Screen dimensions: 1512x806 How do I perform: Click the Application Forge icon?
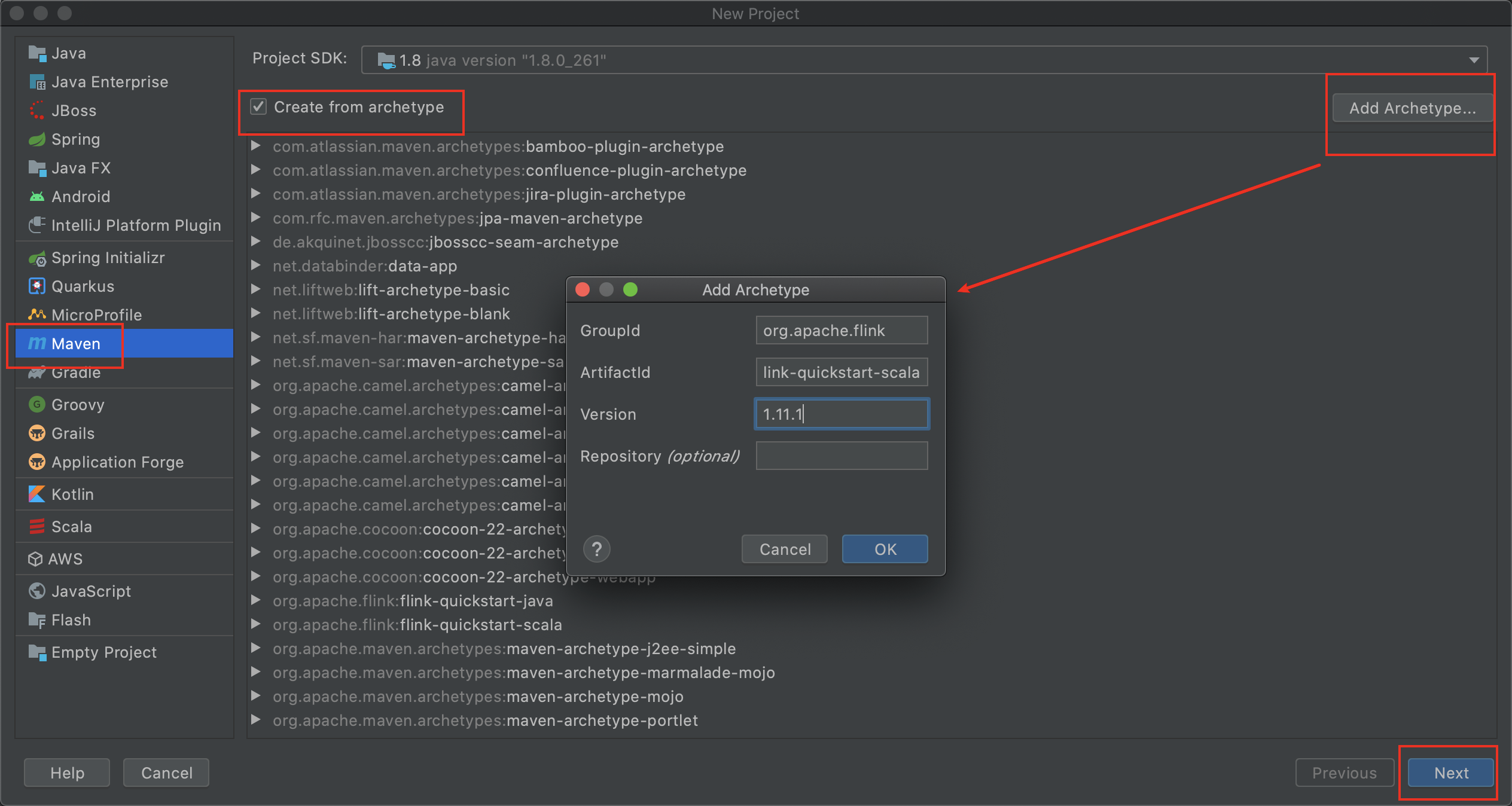tap(37, 462)
